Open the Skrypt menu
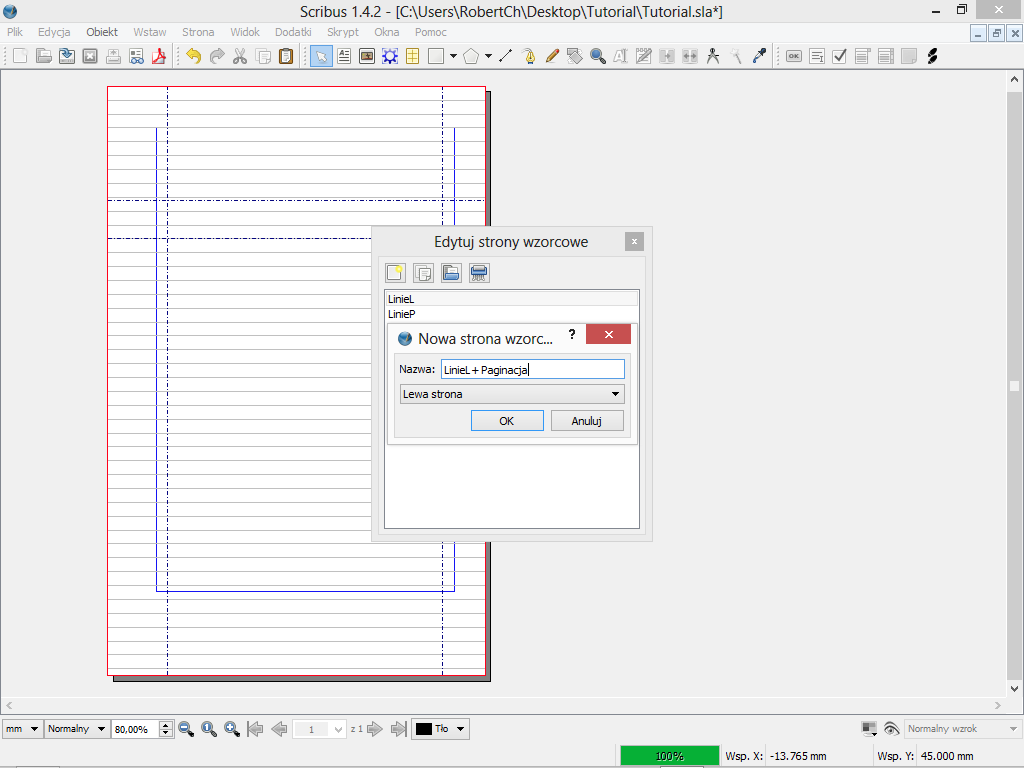The height and width of the screenshot is (768, 1024). coord(342,32)
